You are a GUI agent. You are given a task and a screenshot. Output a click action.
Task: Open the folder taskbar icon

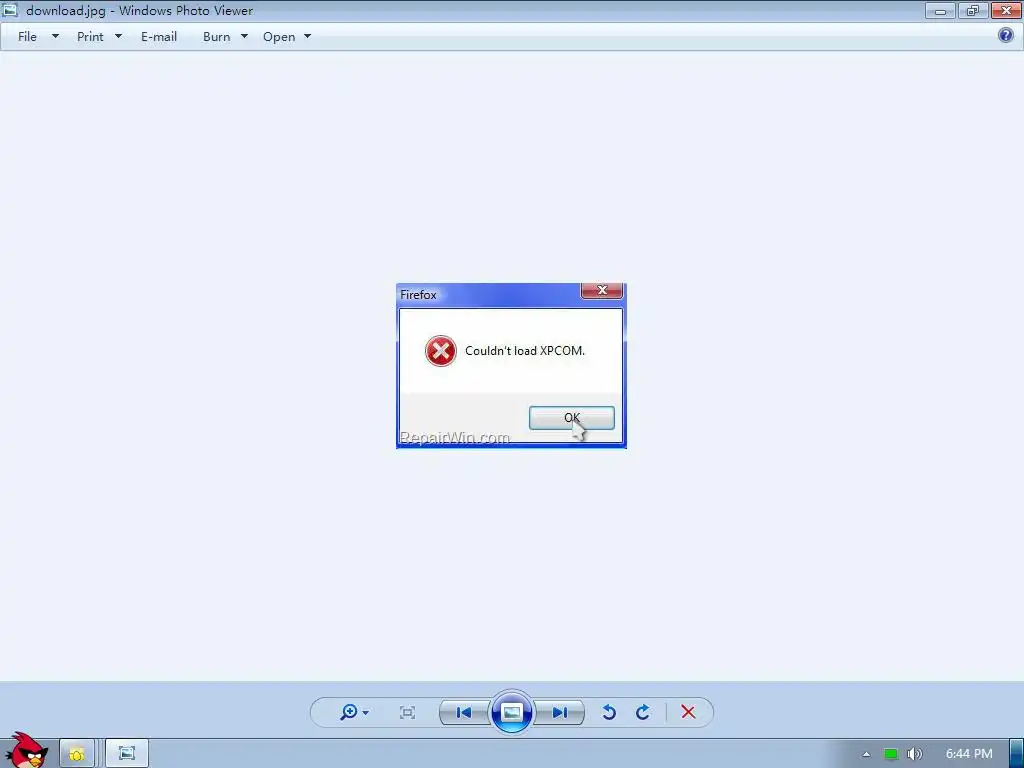(77, 754)
